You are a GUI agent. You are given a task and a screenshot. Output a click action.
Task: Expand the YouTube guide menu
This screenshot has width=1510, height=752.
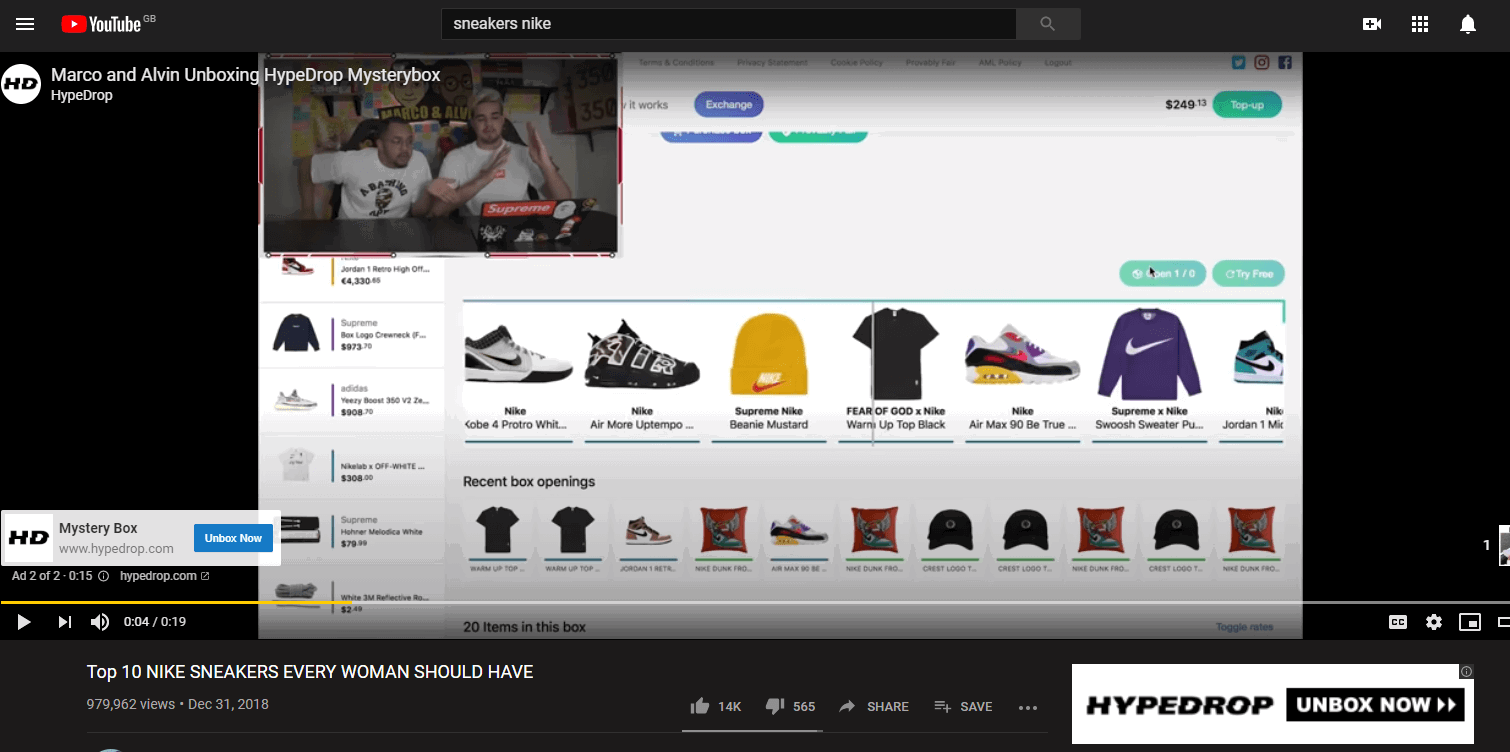24,25
